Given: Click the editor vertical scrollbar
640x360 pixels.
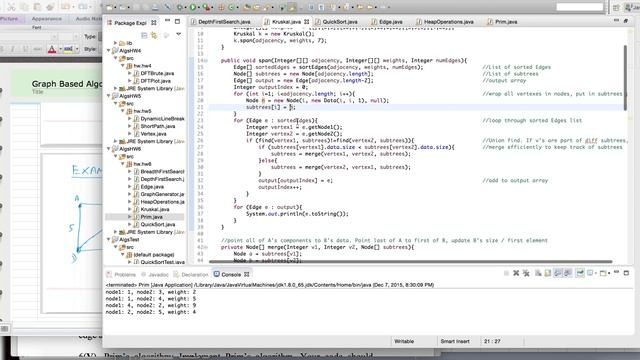Looking at the screenshot, I should [x=625, y=78].
